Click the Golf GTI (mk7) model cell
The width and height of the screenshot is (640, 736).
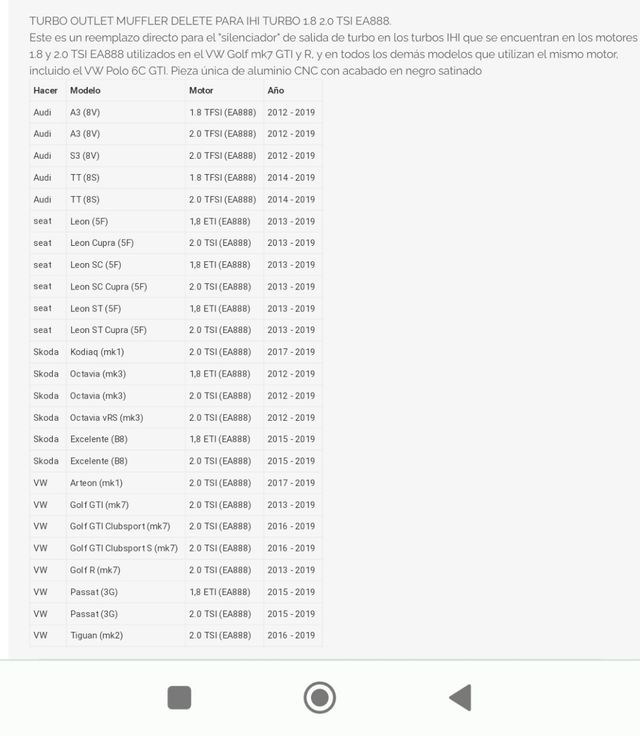99,505
